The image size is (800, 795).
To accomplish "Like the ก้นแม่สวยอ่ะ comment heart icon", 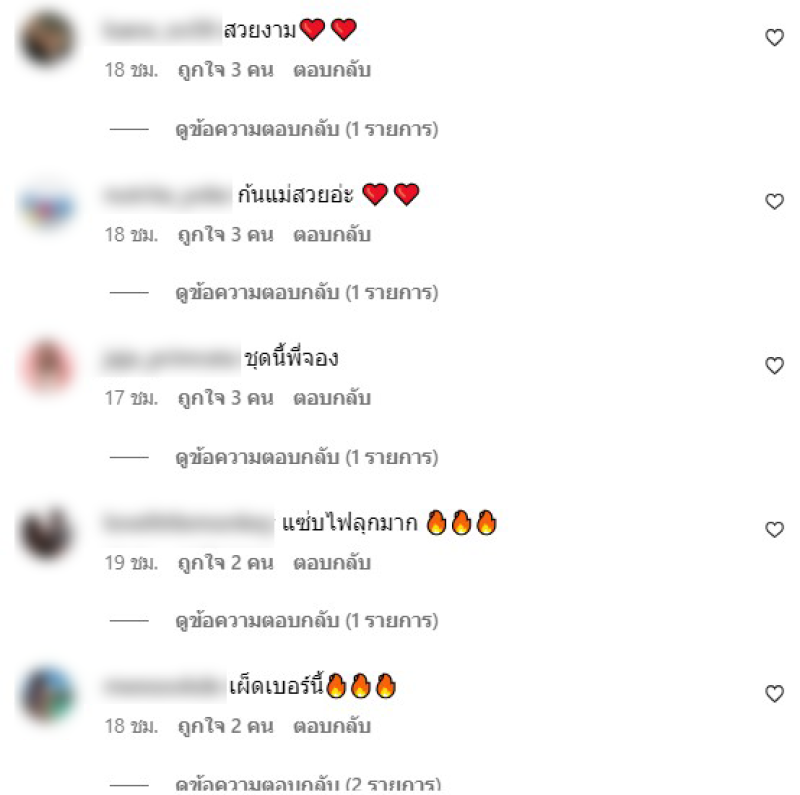I will pos(774,202).
